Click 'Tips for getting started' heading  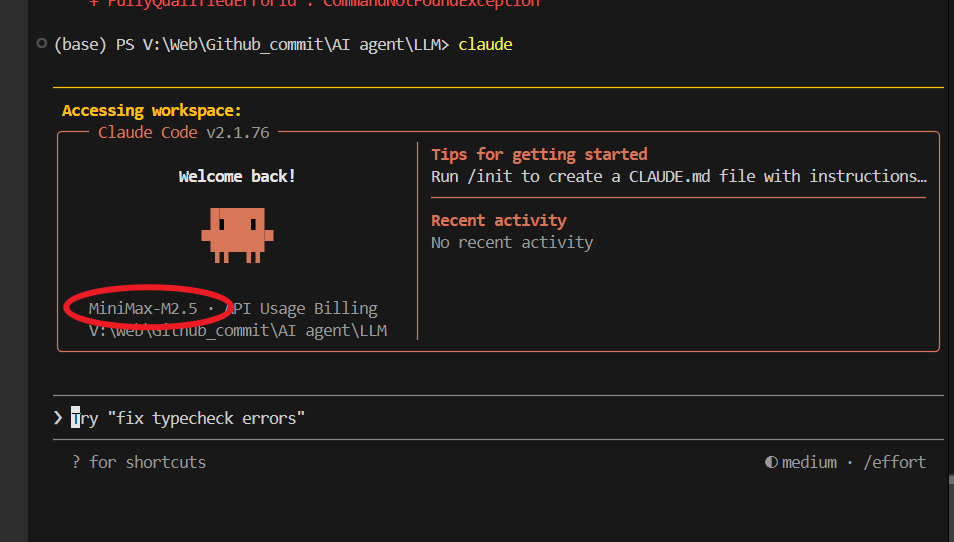tap(539, 155)
